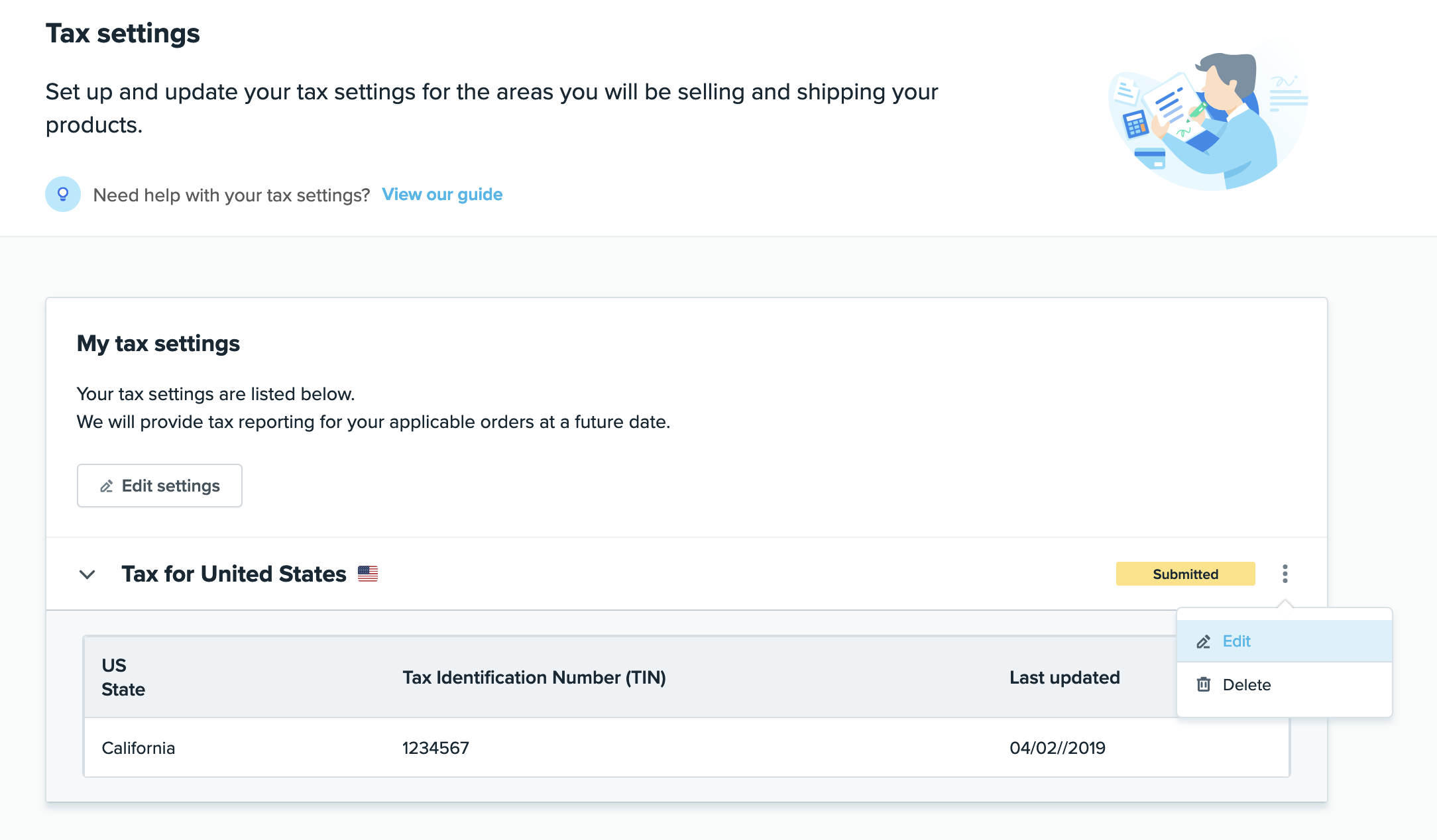Select the California state cell
This screenshot has height=840, width=1437.
[x=139, y=748]
